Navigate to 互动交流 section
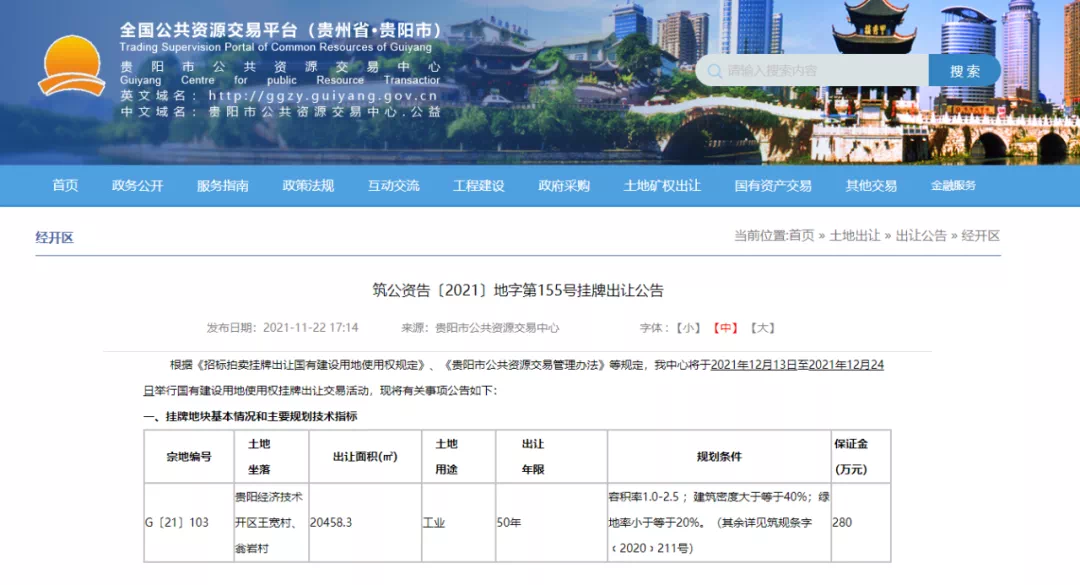Image resolution: width=1080 pixels, height=585 pixels. point(393,186)
